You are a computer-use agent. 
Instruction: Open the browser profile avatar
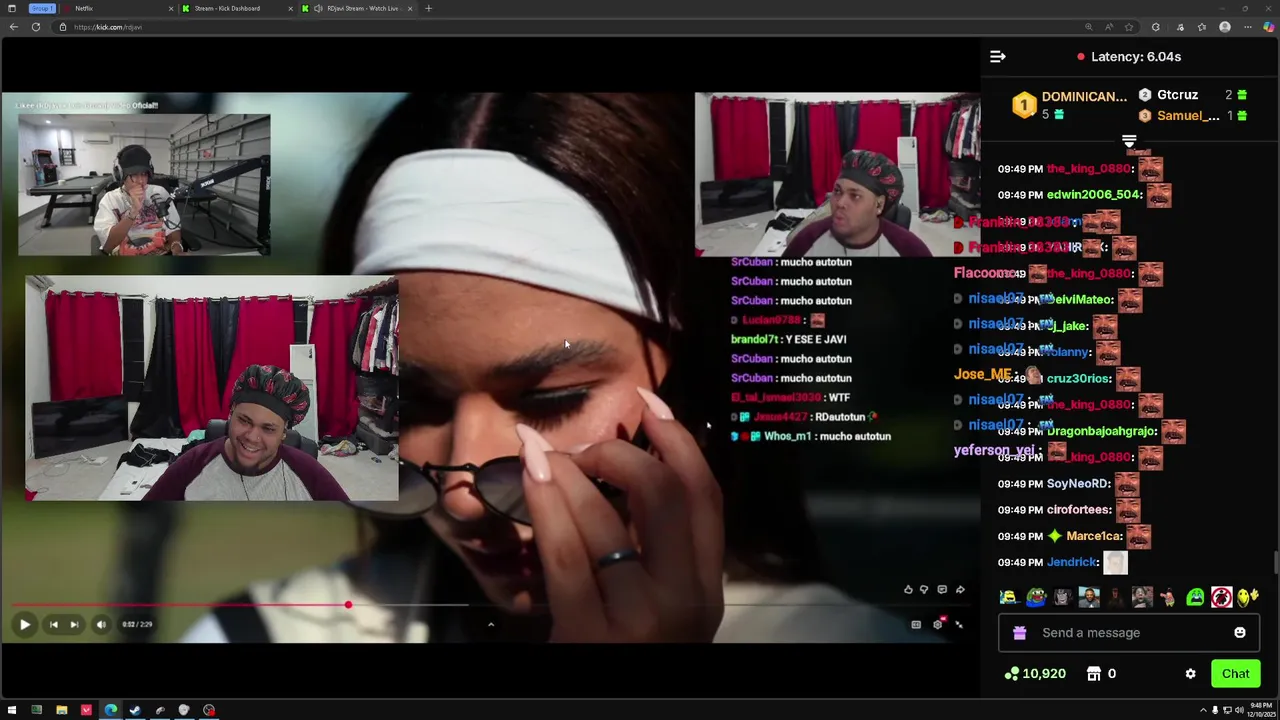[1225, 27]
